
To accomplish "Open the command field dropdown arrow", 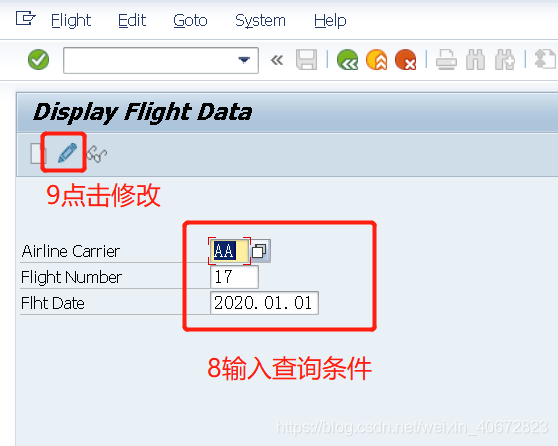I will pyautogui.click(x=244, y=60).
